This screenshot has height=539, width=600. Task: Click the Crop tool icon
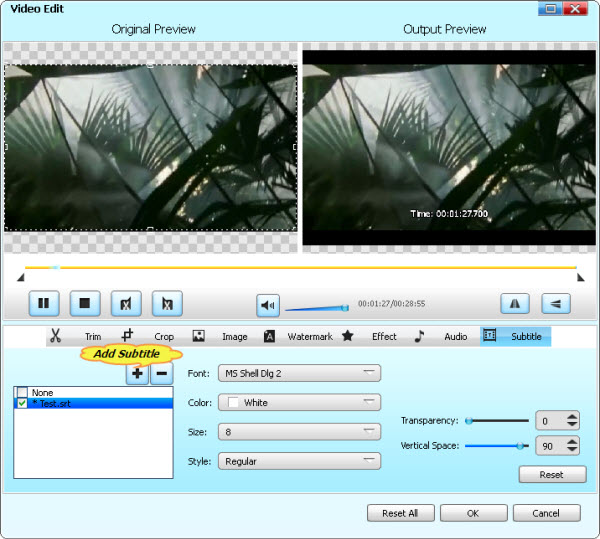coord(127,335)
